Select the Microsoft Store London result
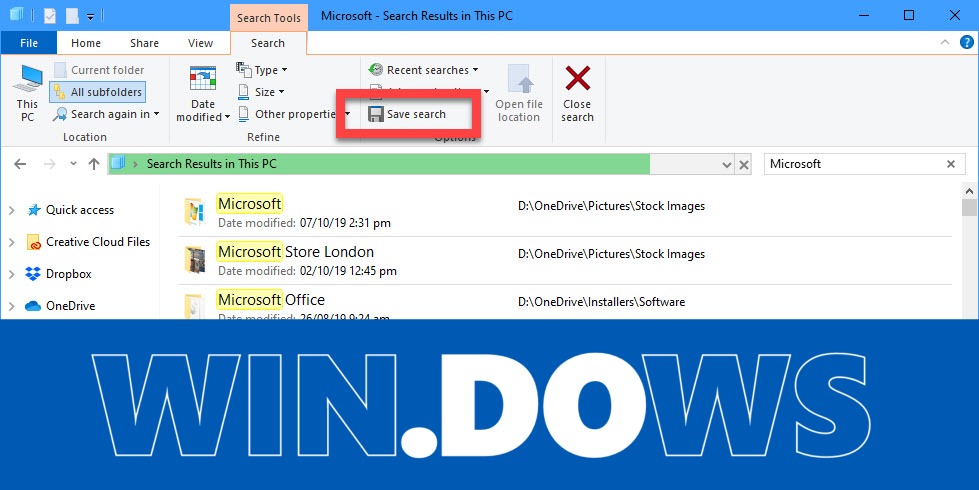 click(565, 260)
